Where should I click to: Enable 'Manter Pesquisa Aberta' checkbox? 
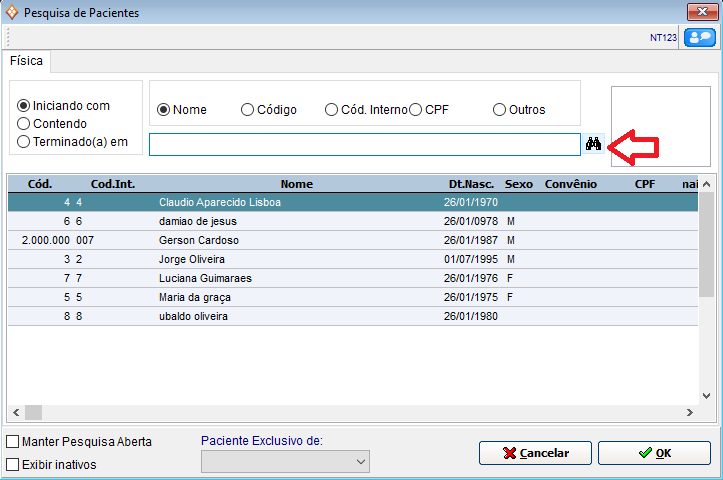click(13, 441)
